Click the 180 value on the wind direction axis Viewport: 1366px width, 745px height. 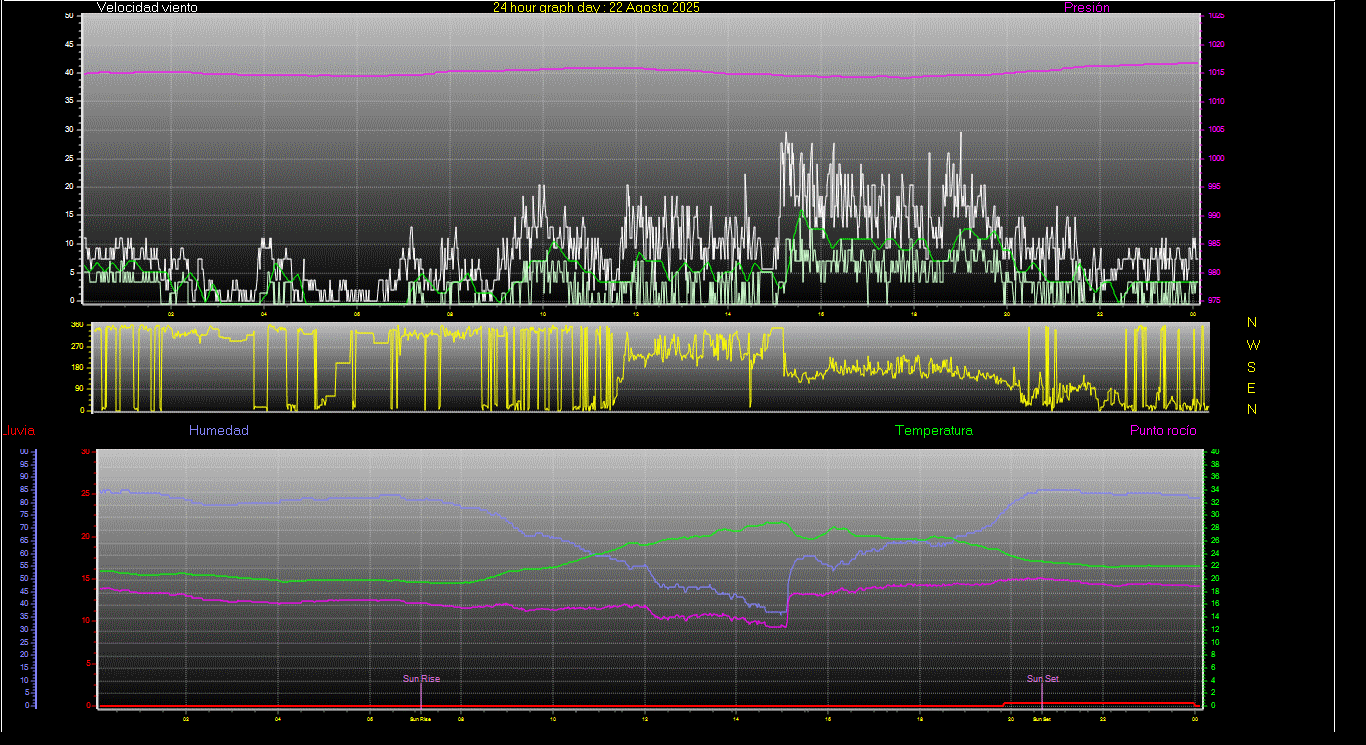point(77,367)
